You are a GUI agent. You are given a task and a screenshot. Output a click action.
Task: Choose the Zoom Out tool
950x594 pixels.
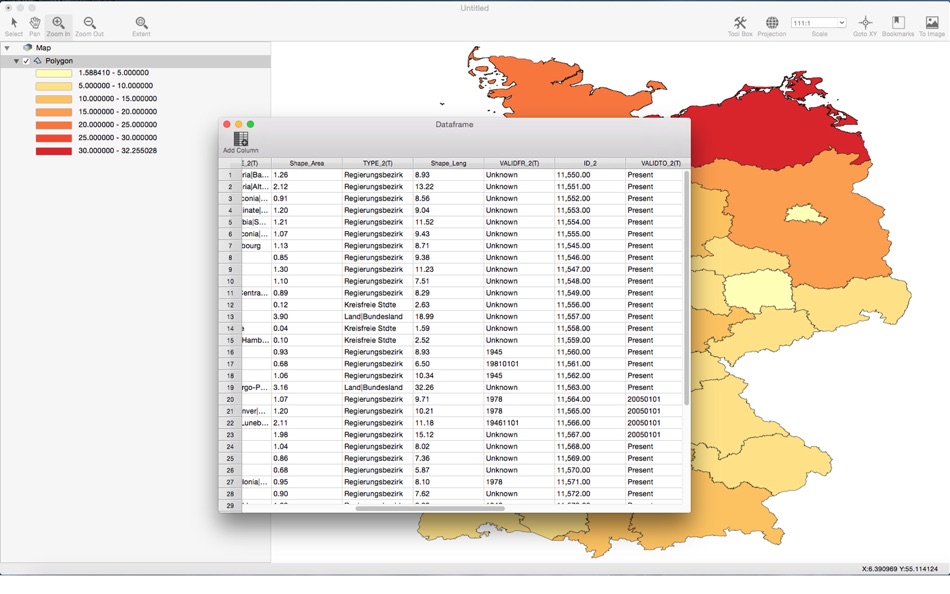click(90, 27)
